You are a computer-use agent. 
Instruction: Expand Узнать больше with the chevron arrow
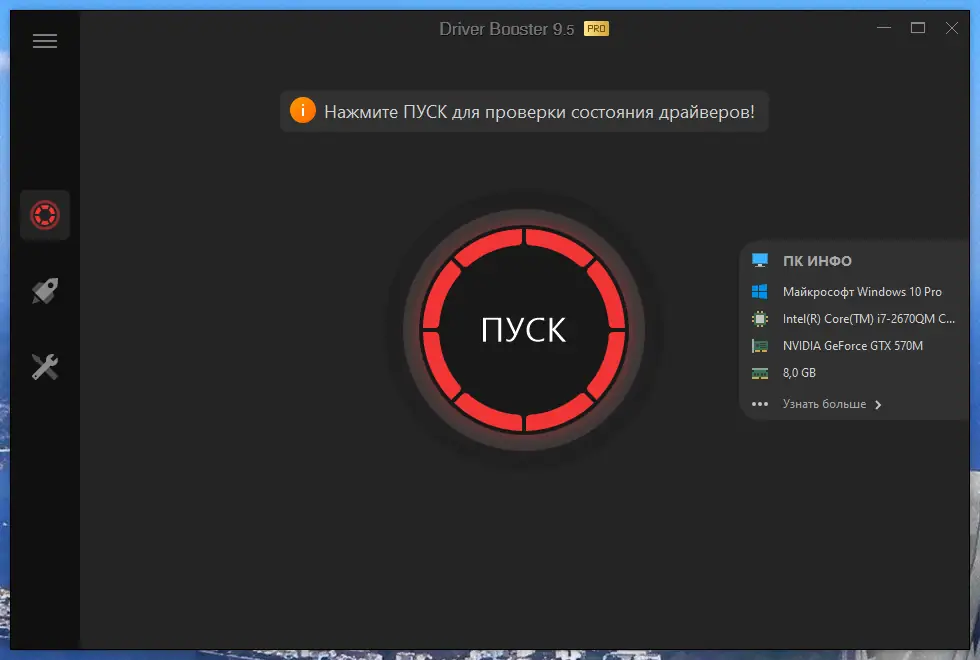(x=878, y=405)
